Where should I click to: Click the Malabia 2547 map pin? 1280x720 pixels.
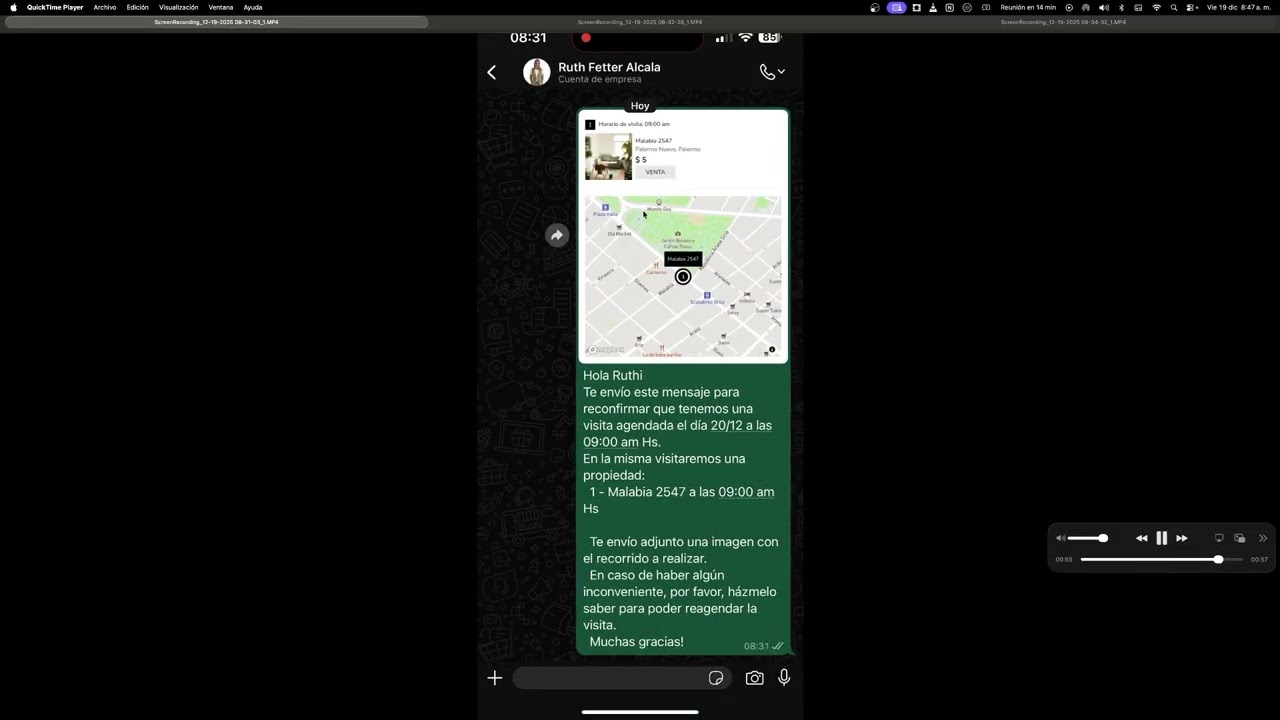tap(683, 277)
